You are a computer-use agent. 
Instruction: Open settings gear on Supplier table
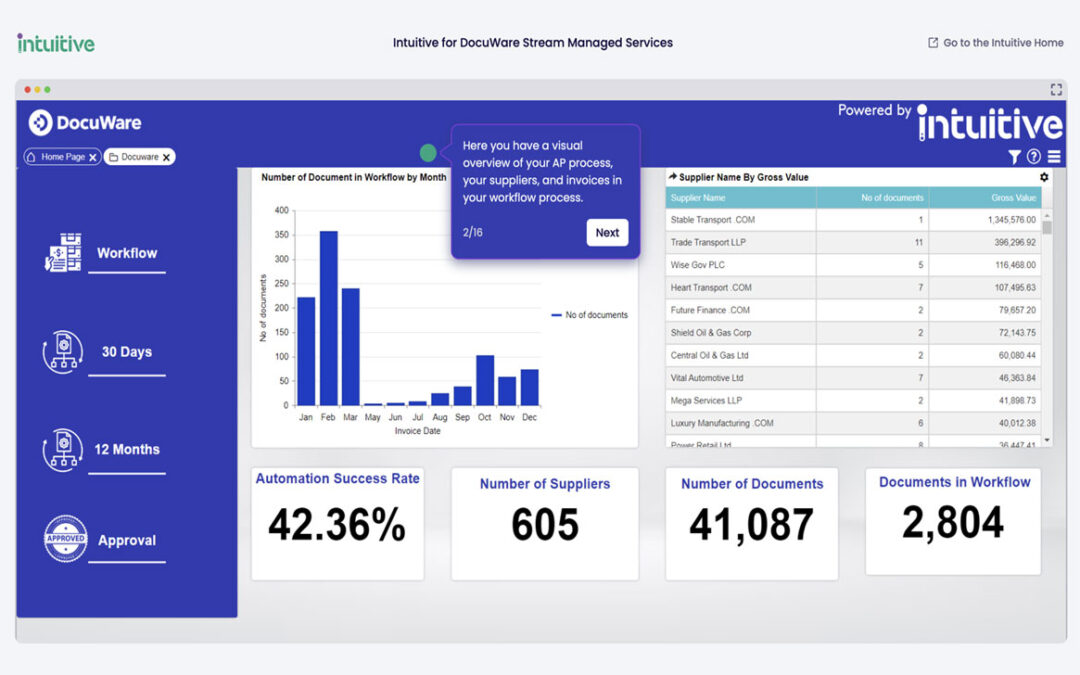click(x=1044, y=177)
